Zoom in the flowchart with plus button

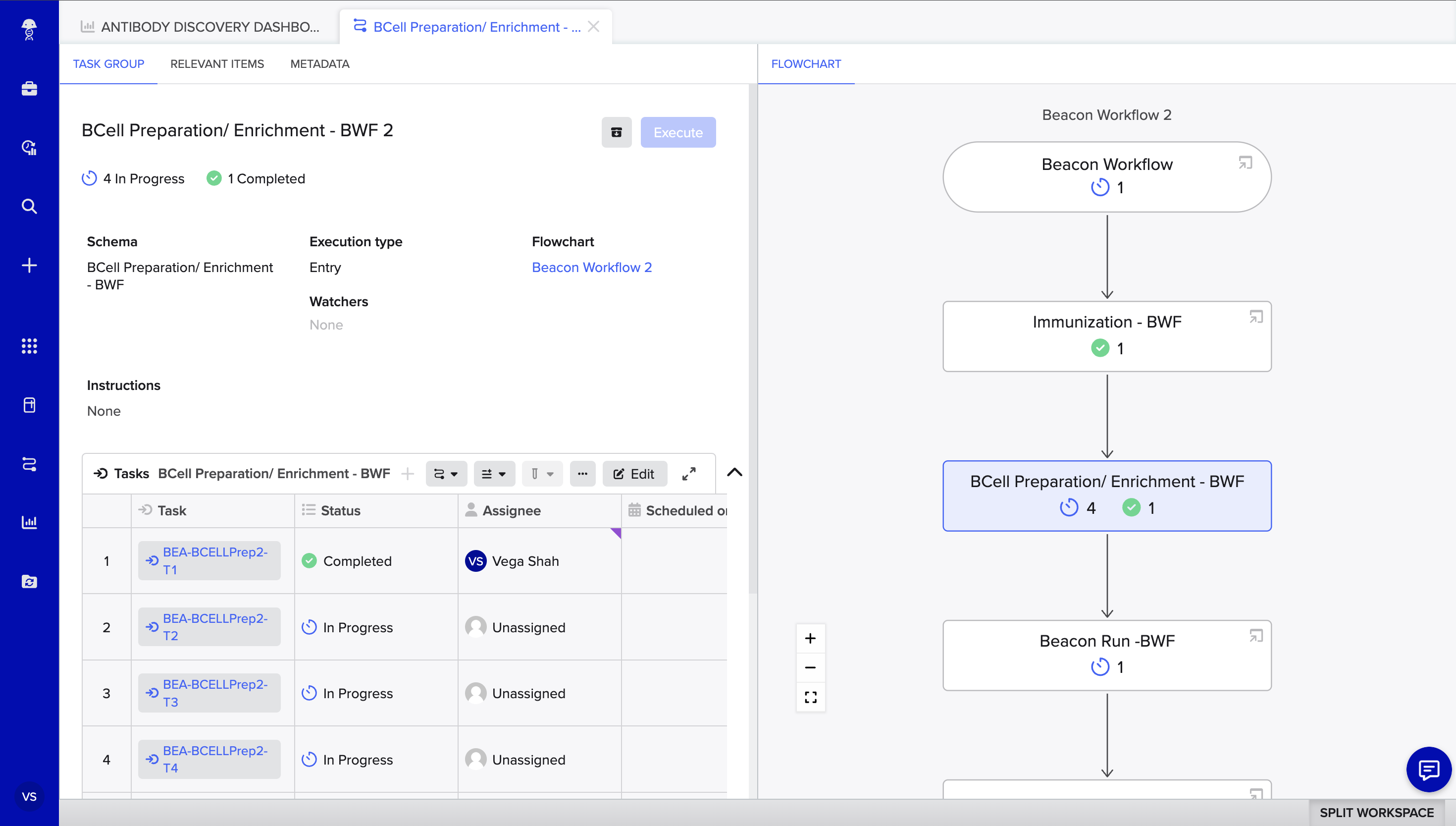(810, 638)
